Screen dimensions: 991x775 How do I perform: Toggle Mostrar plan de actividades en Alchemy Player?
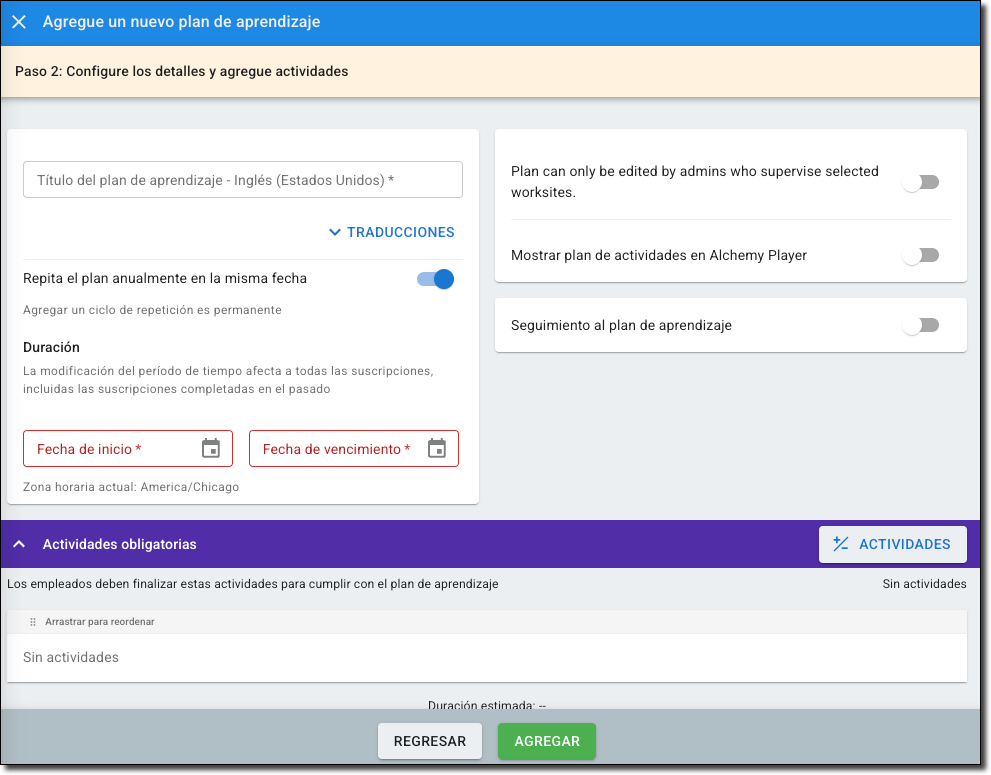tap(921, 255)
